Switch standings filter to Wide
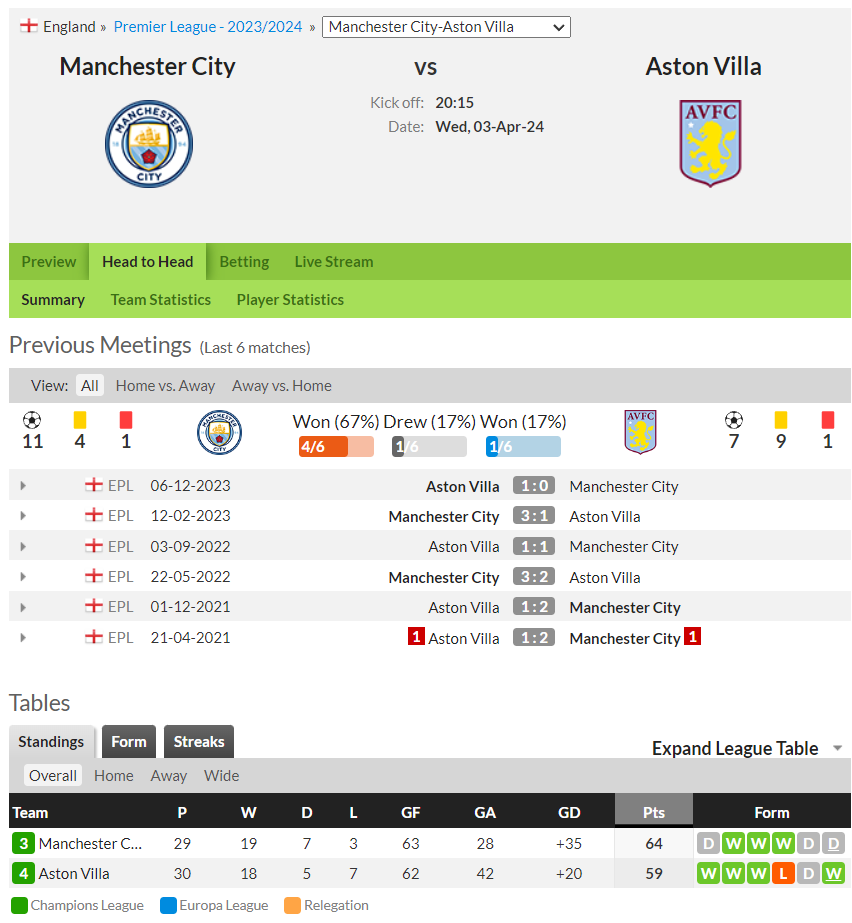The image size is (852, 923). point(221,775)
